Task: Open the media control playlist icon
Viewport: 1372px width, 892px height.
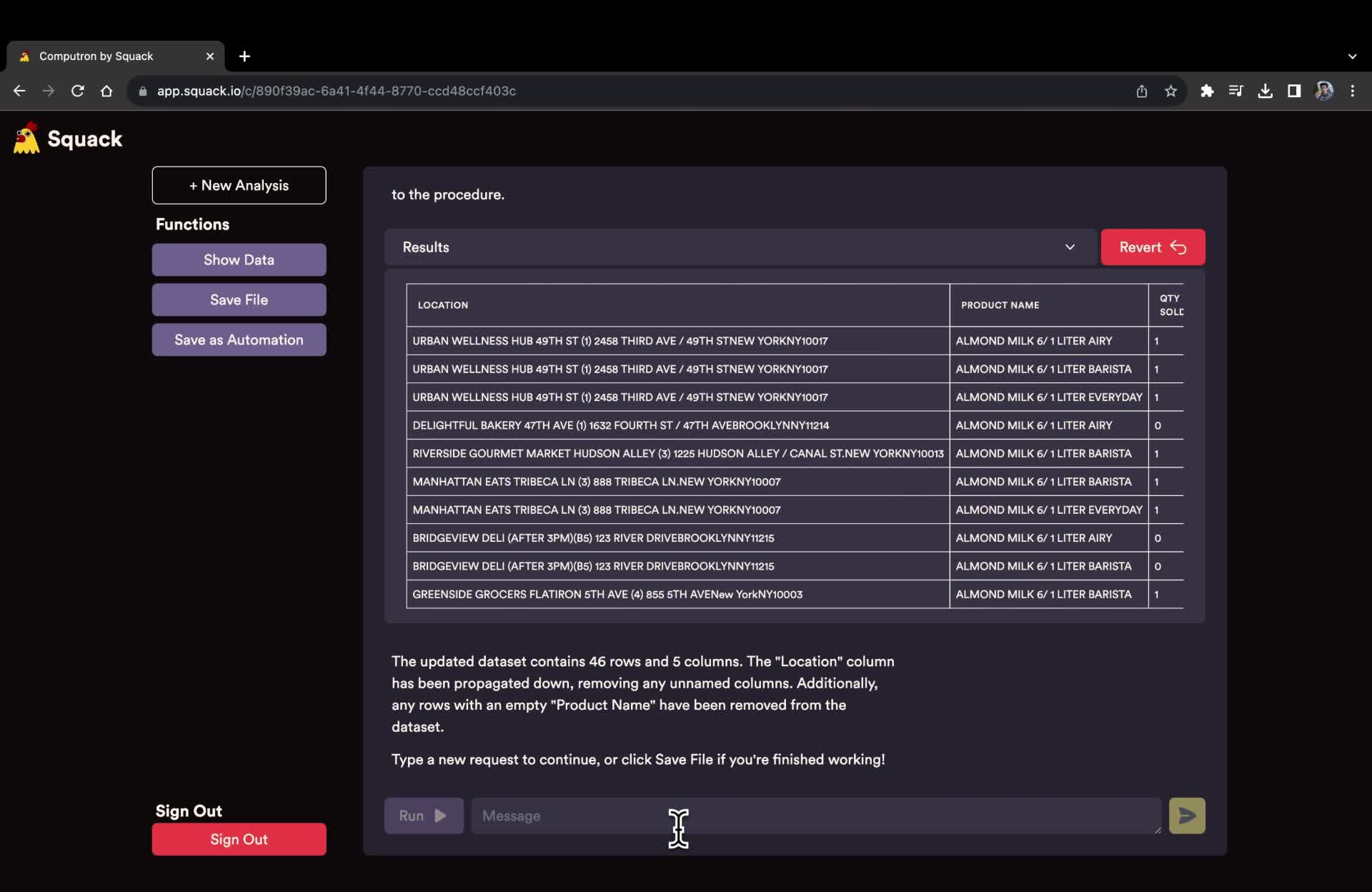Action: tap(1236, 91)
